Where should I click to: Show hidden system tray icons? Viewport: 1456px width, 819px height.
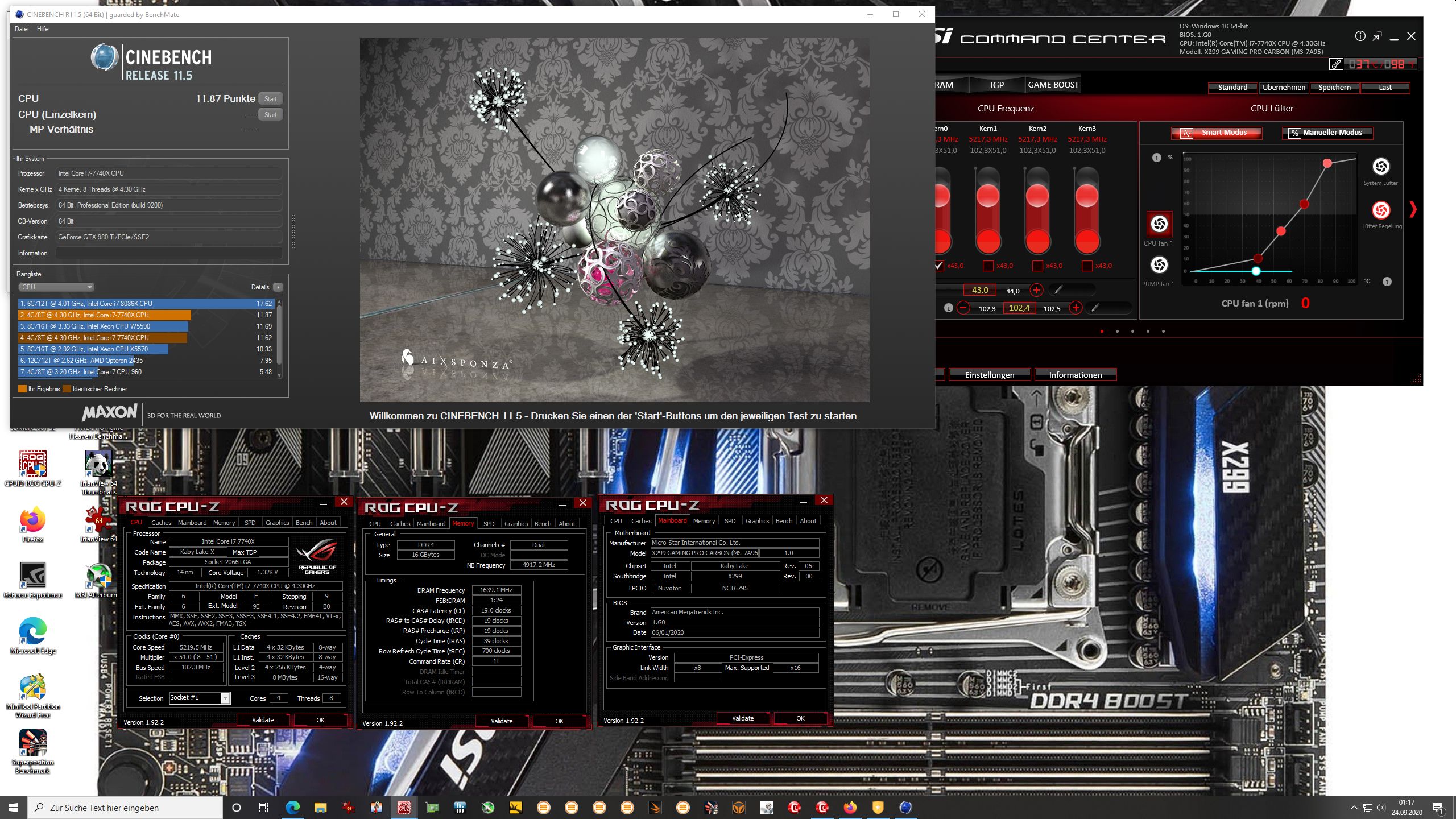coord(1354,808)
